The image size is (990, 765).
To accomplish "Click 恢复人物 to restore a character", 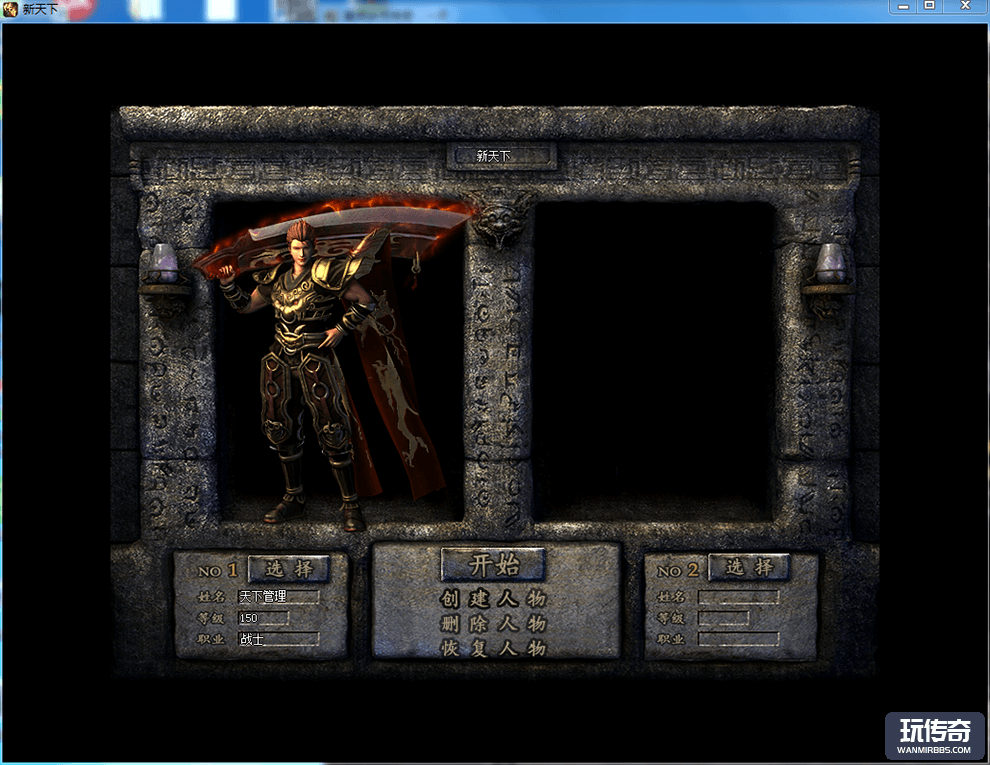I will 493,648.
